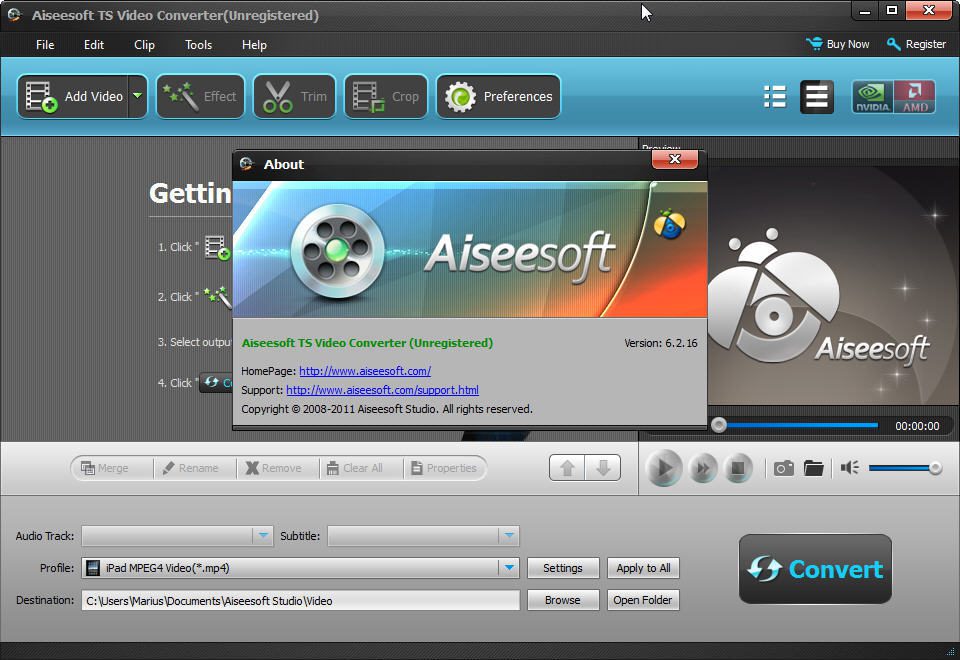Viewport: 960px width, 660px height.
Task: Click the snapshot camera icon
Action: [784, 467]
